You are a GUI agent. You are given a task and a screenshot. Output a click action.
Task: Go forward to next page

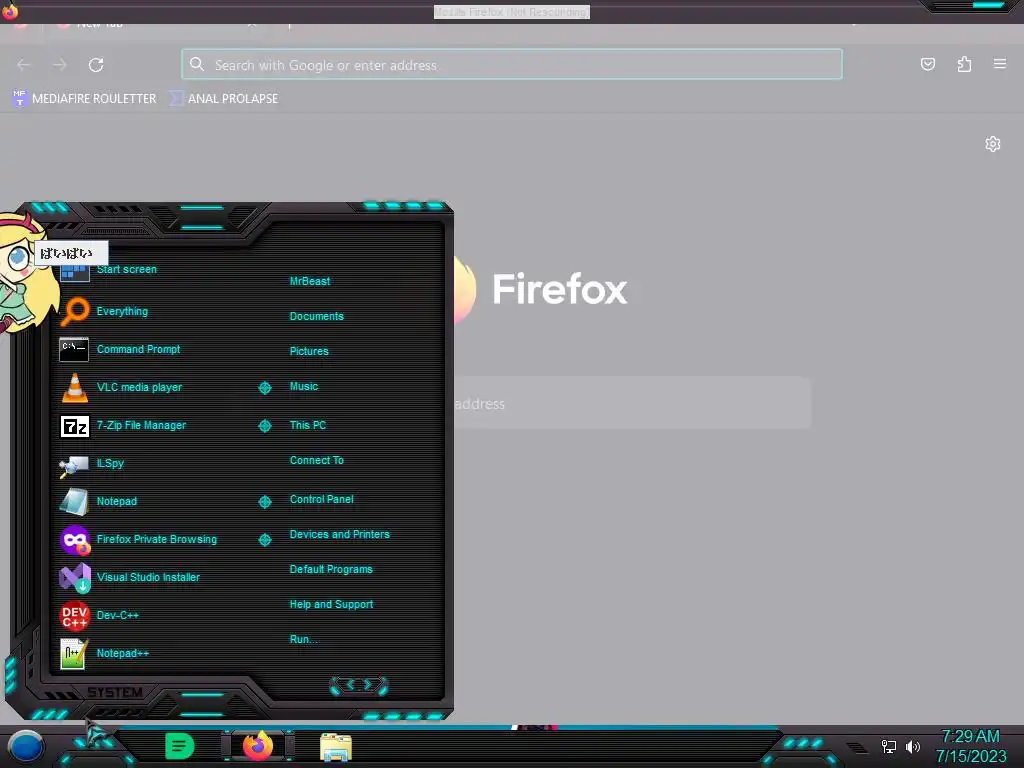(59, 65)
